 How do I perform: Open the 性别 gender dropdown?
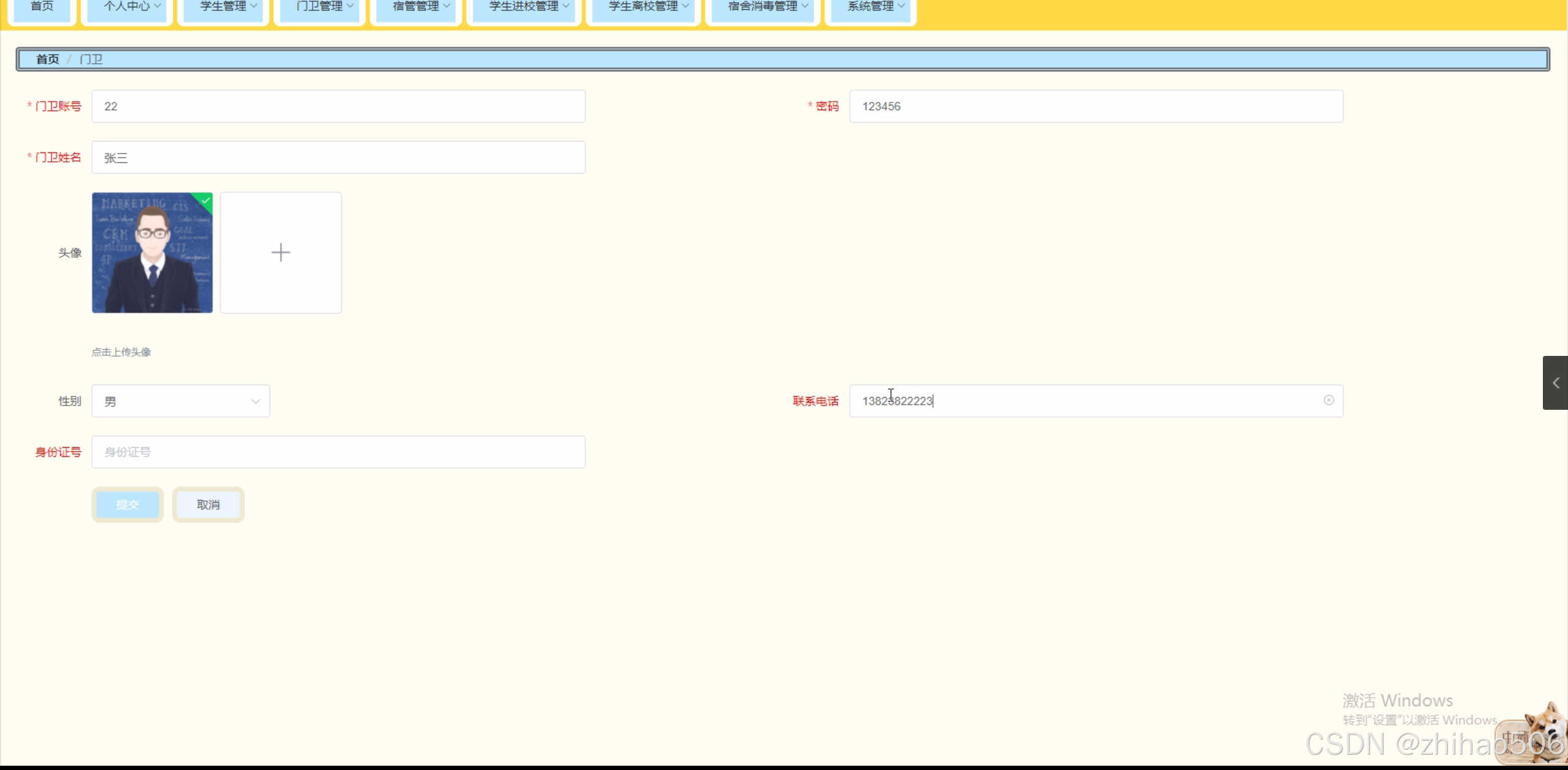[181, 401]
